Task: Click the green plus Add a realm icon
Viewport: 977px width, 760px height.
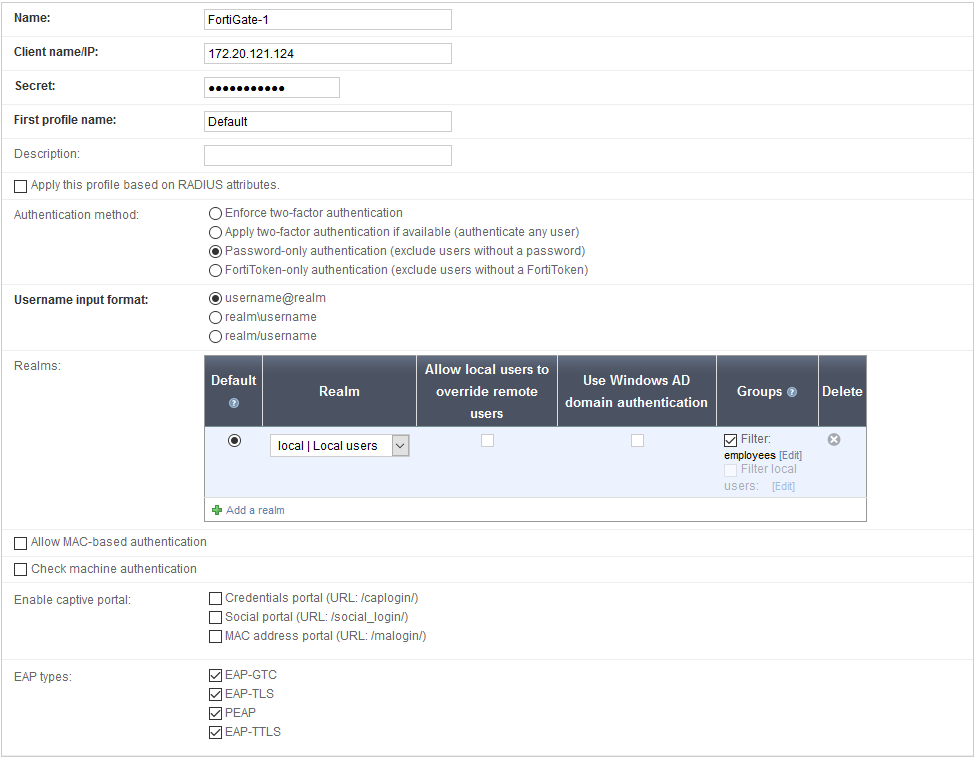Action: pos(217,510)
